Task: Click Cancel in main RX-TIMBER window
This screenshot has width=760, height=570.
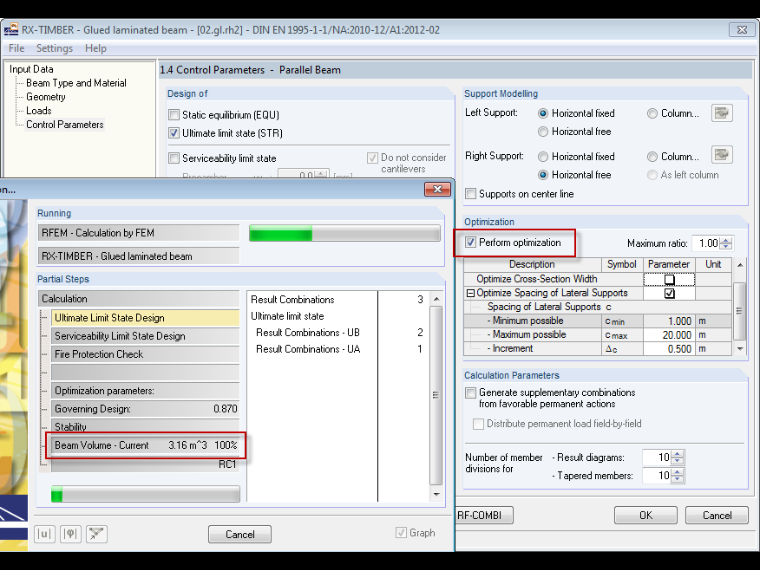Action: (717, 515)
